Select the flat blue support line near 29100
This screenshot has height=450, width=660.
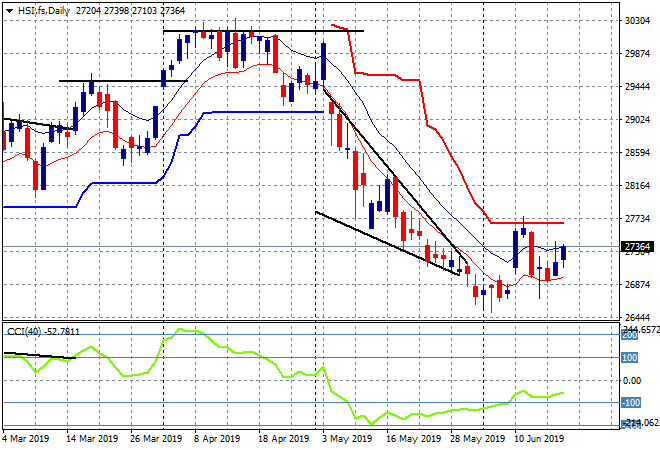260,112
